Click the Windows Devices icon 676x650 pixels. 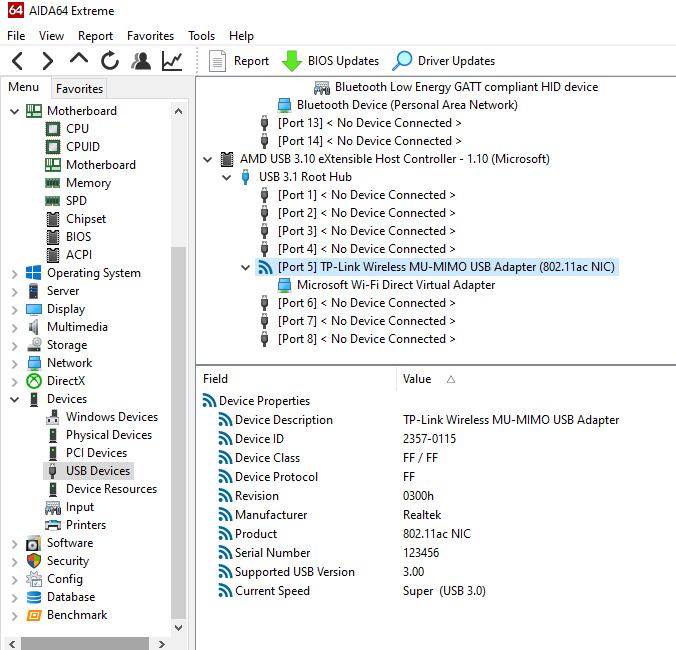click(x=53, y=417)
